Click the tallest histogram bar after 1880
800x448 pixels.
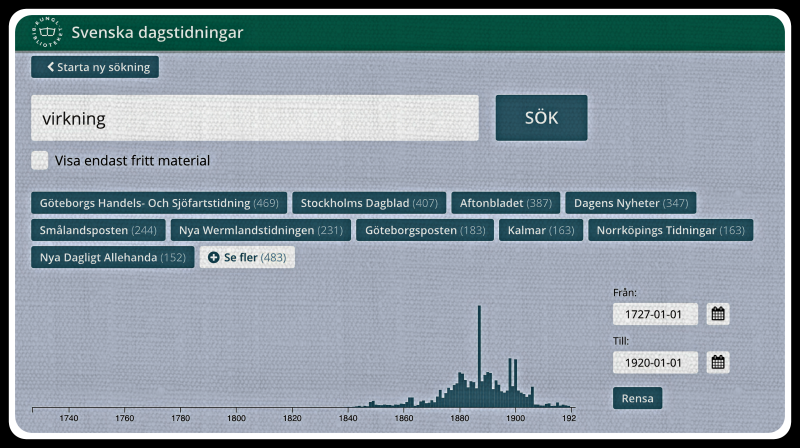pyautogui.click(x=480, y=355)
